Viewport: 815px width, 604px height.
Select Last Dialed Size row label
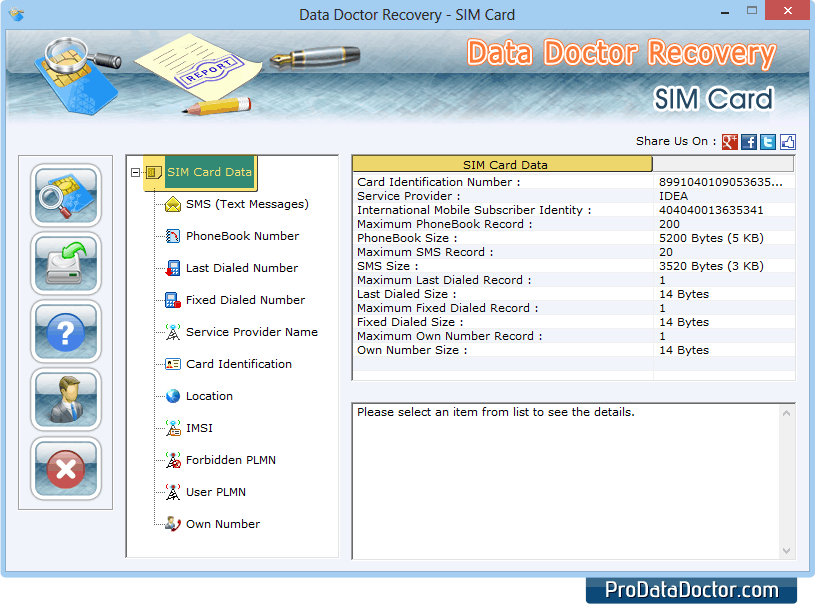pos(406,294)
